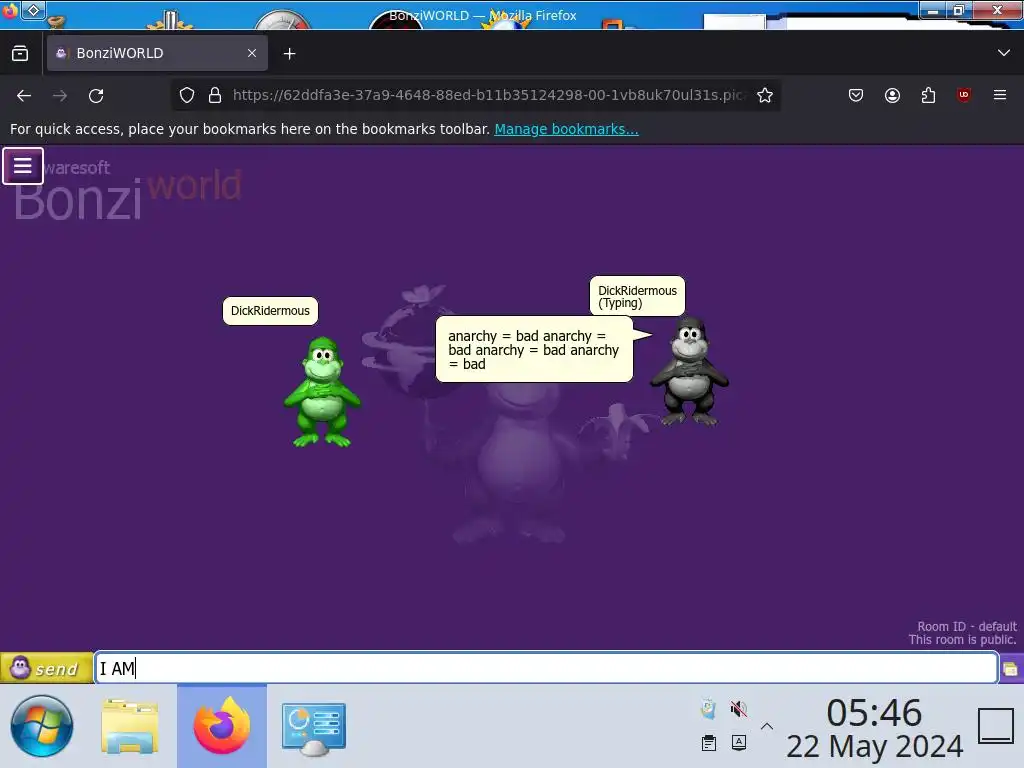
Task: Expand hidden system tray icons arrow
Action: click(767, 726)
